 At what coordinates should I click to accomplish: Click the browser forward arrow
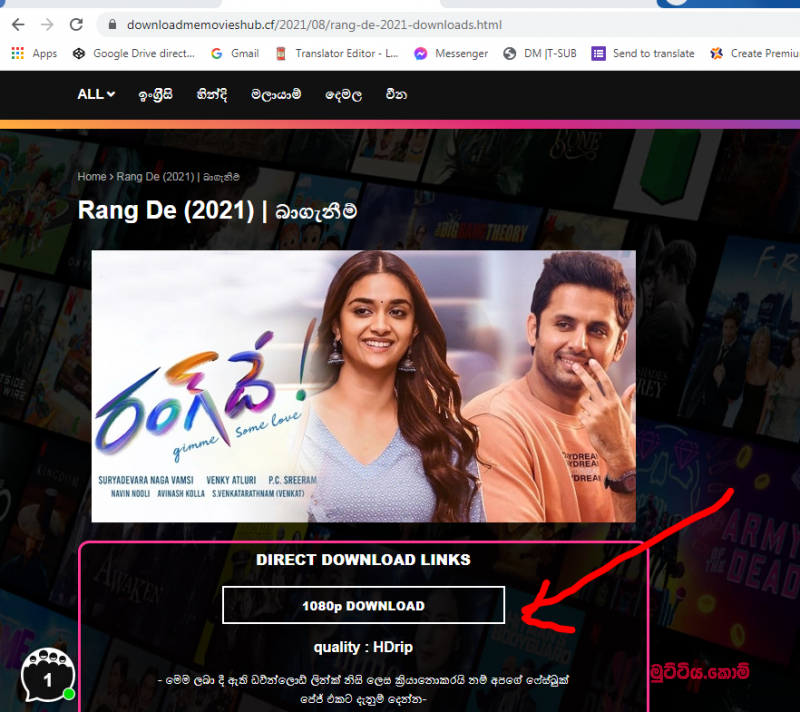tap(47, 24)
